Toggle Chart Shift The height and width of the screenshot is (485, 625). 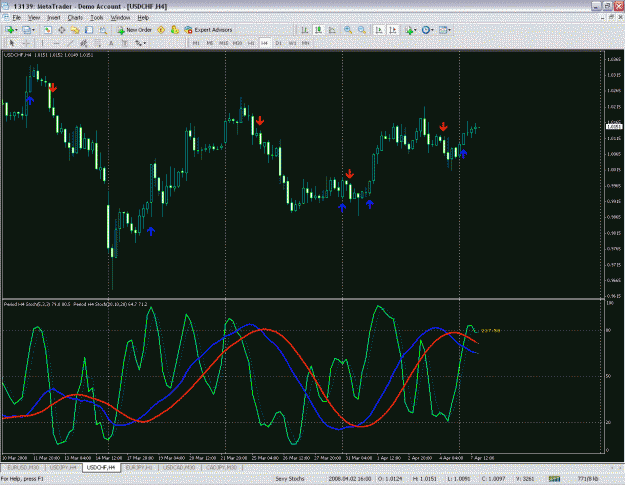pos(393,30)
